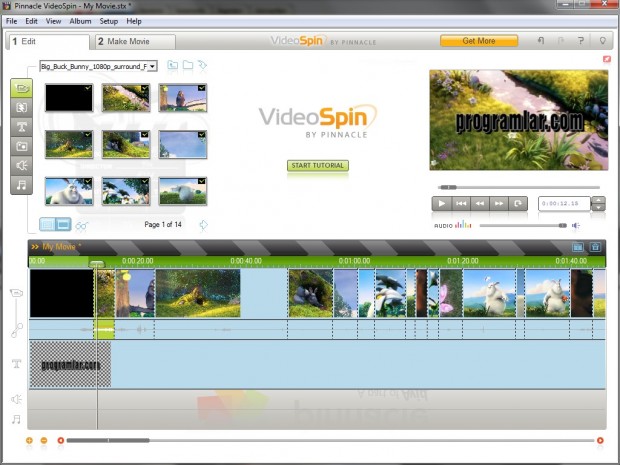Switch album to icon view
Image resolution: width=620 pixels, height=465 pixels.
(x=47, y=225)
